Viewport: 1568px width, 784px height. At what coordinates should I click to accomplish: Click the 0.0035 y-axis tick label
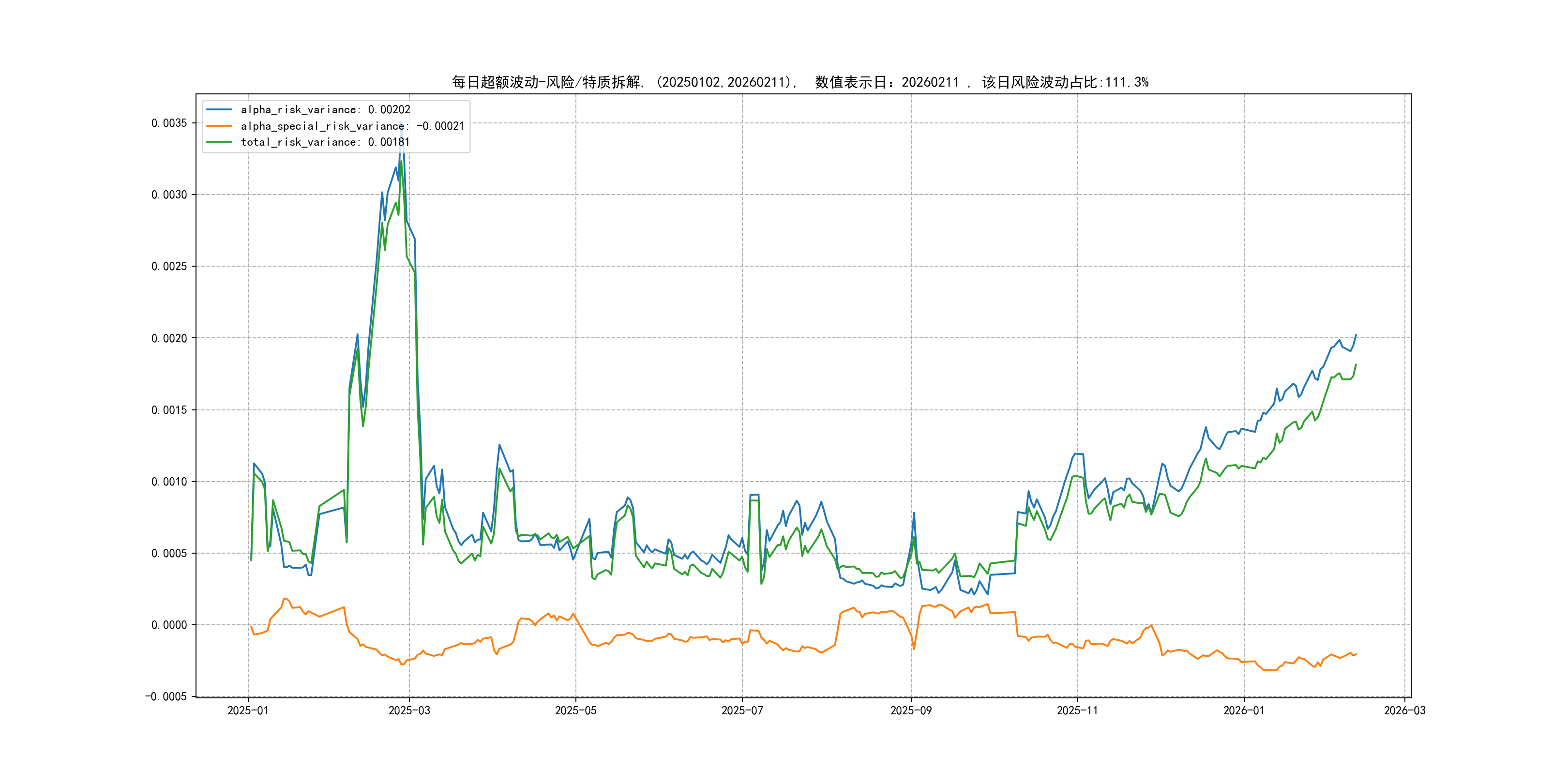click(x=169, y=123)
